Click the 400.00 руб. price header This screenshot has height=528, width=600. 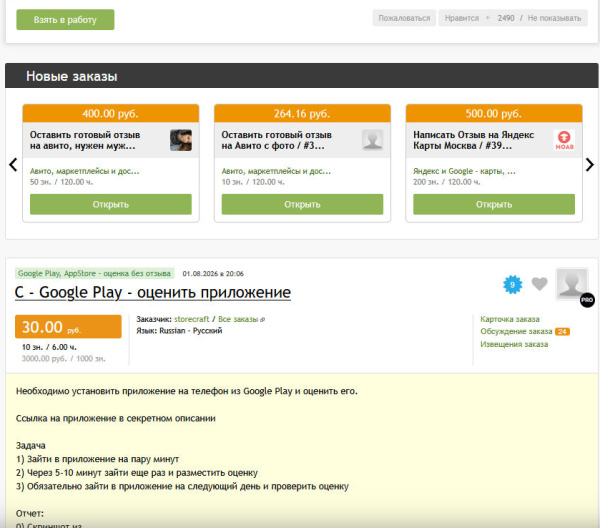click(111, 114)
